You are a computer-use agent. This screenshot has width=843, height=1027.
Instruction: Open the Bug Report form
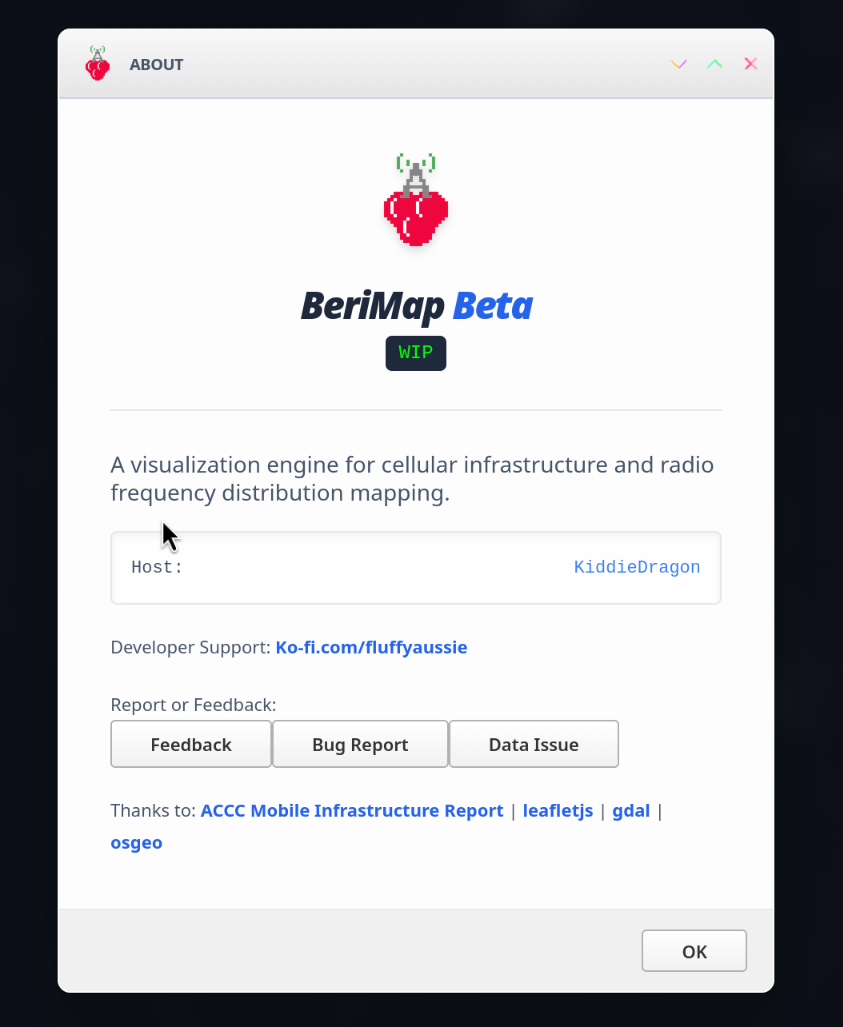(x=360, y=745)
